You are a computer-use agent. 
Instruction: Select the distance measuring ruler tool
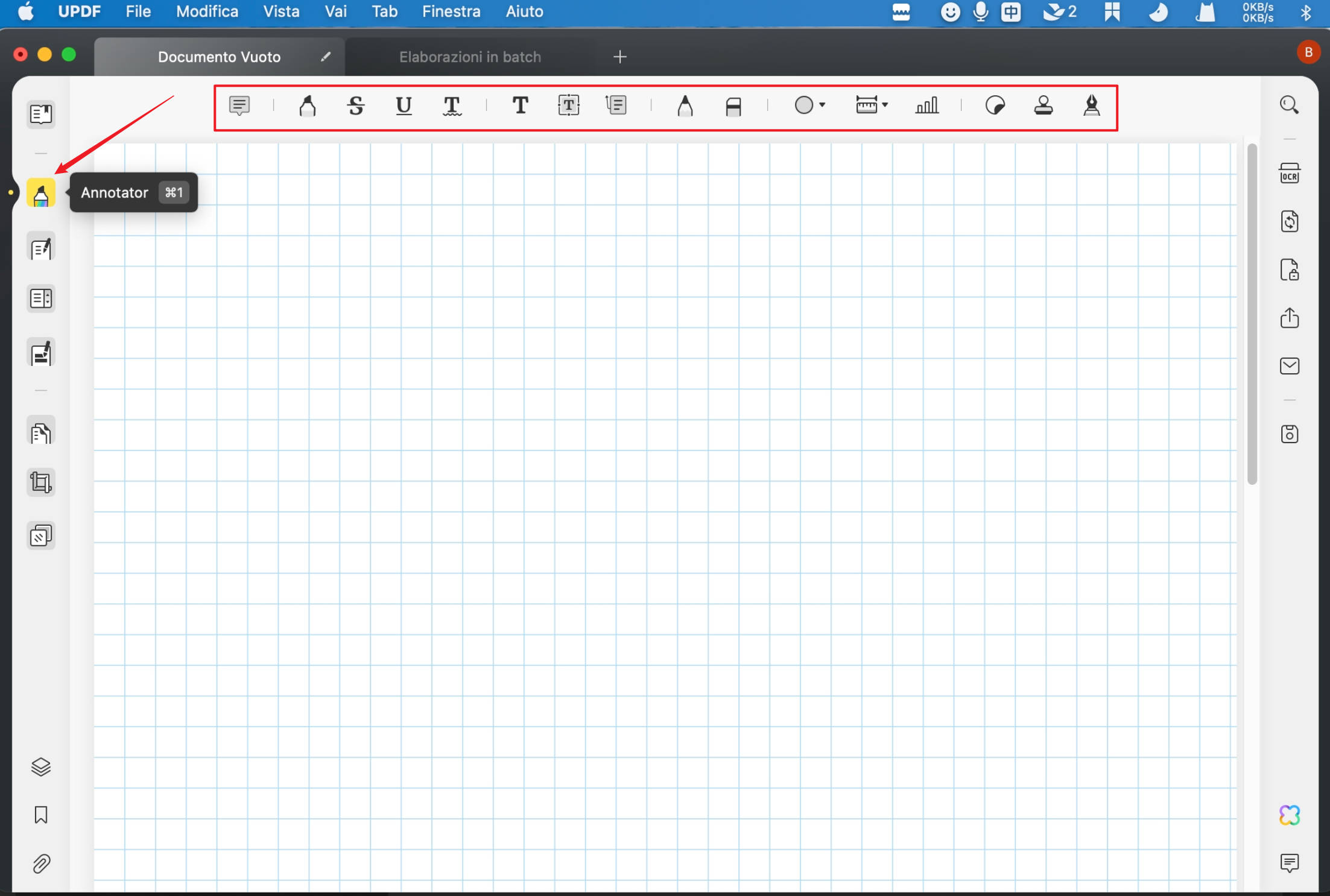tap(866, 106)
